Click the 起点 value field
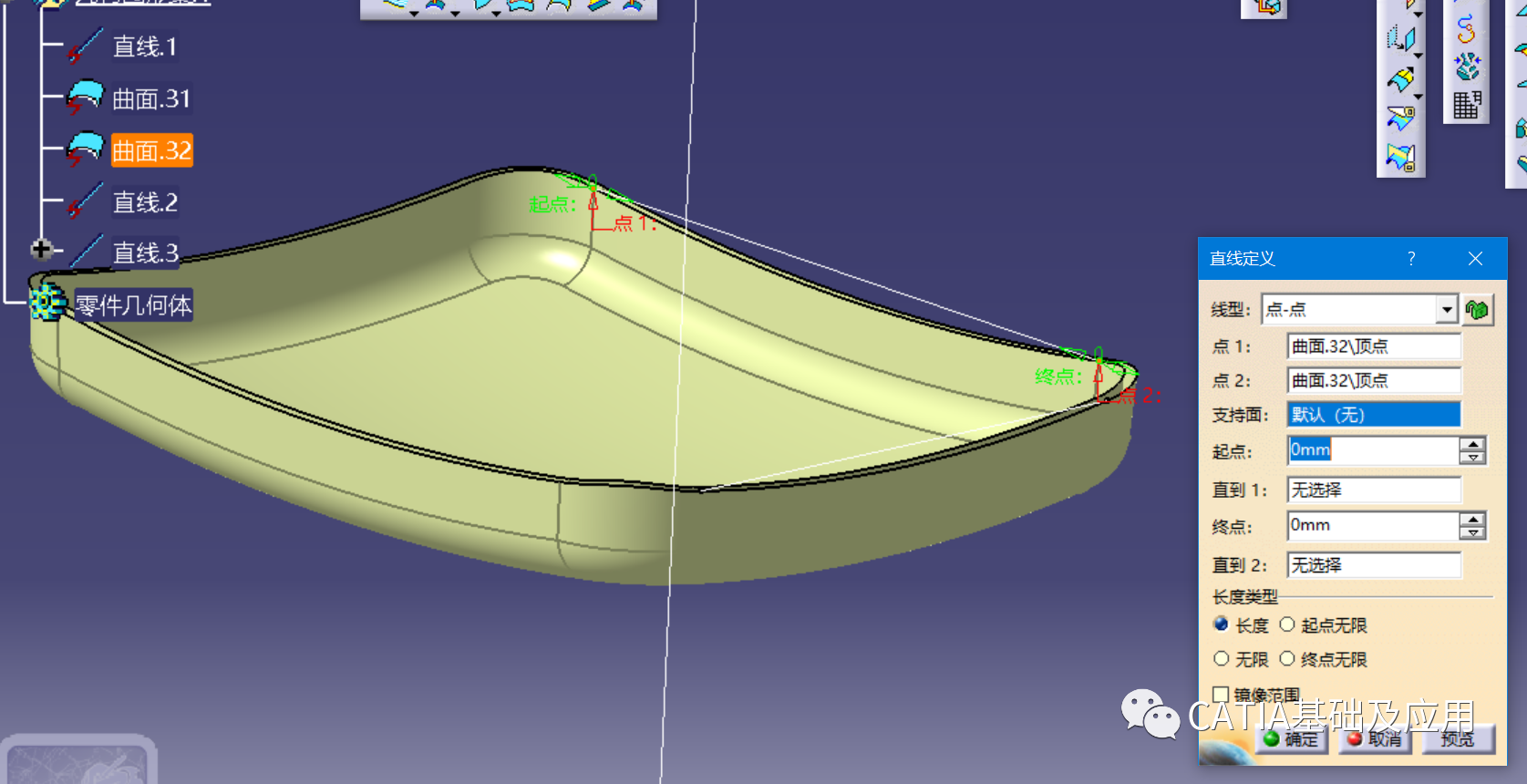 1373,450
